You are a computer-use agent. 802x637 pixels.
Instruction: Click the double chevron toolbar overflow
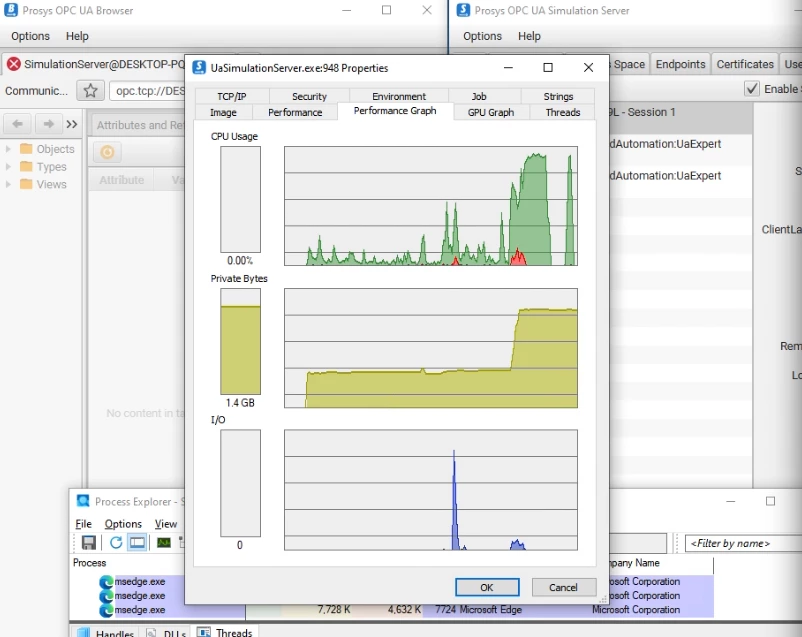(72, 125)
